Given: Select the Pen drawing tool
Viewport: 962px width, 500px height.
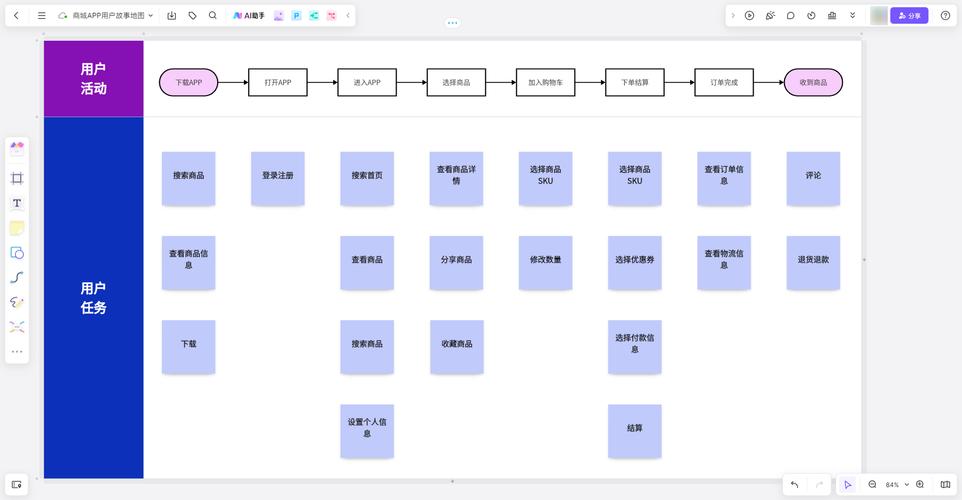Looking at the screenshot, I should click(x=17, y=302).
